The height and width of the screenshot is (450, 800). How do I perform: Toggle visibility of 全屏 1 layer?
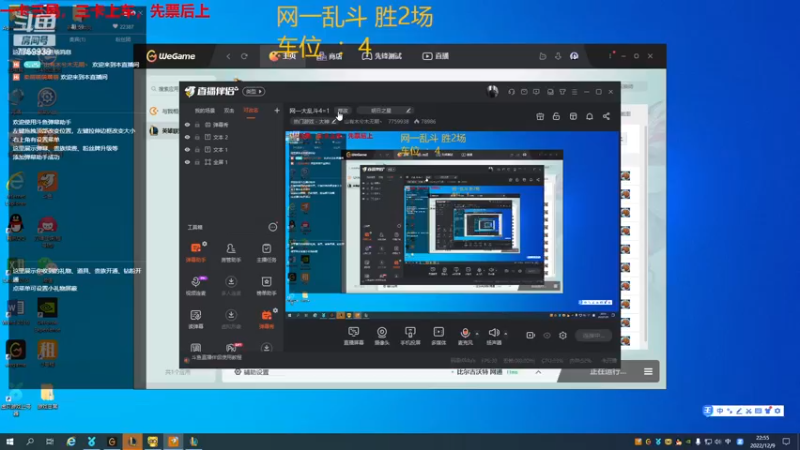coord(187,162)
